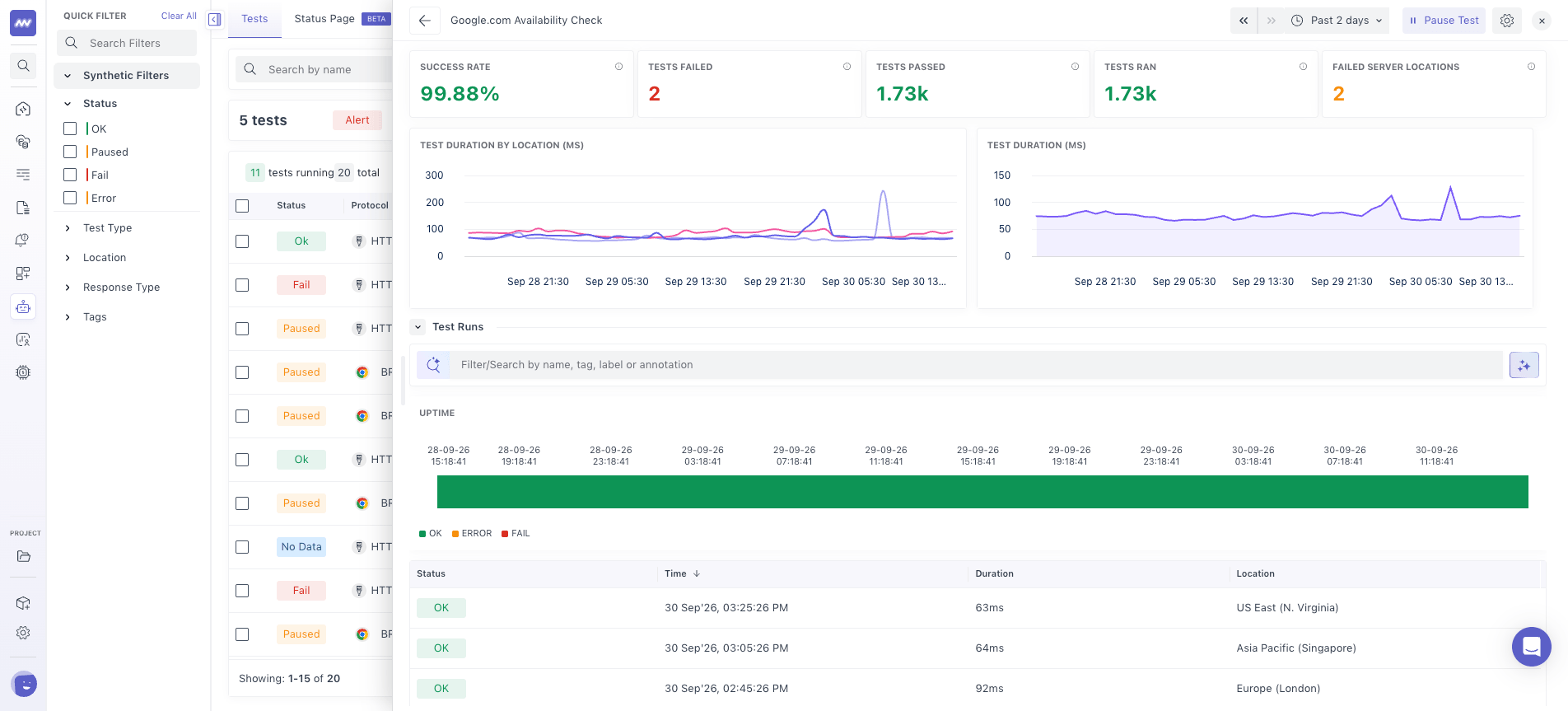Click the Duration column header
Viewport: 1568px width, 711px height.
pos(994,573)
